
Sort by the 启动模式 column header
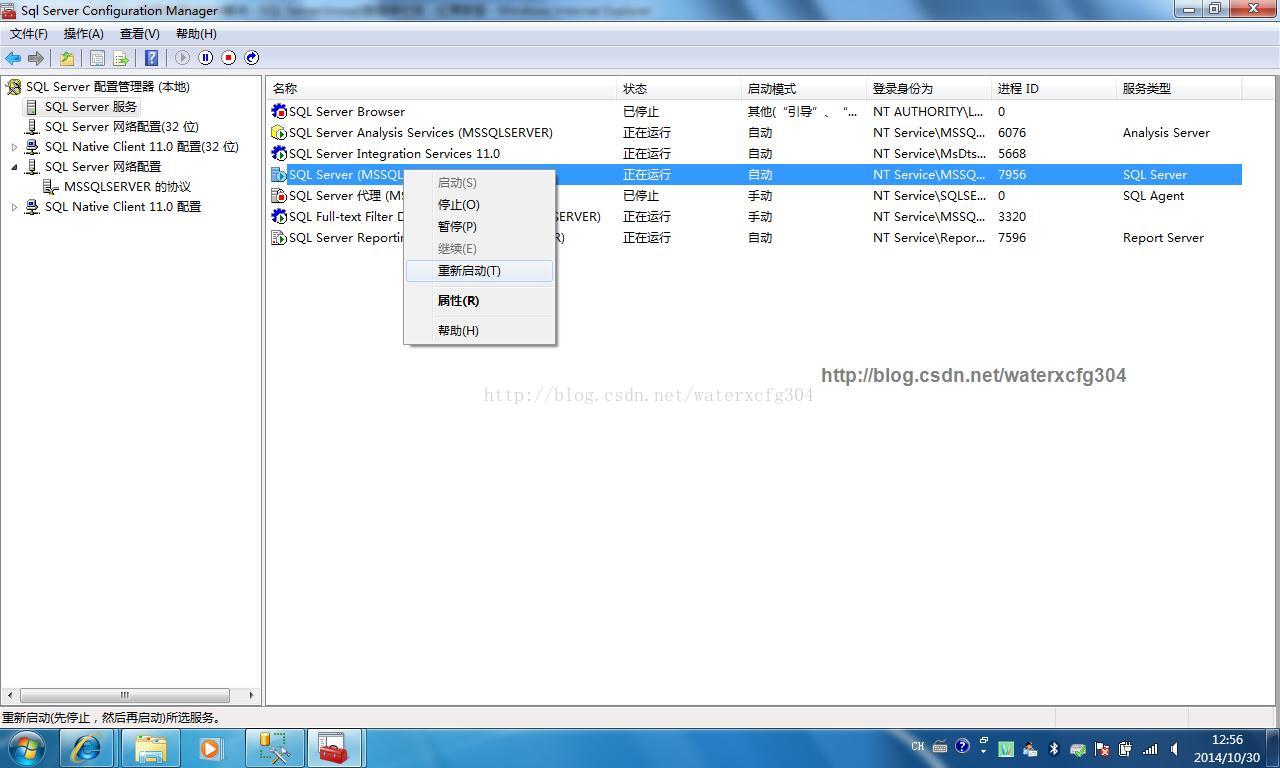pos(805,89)
